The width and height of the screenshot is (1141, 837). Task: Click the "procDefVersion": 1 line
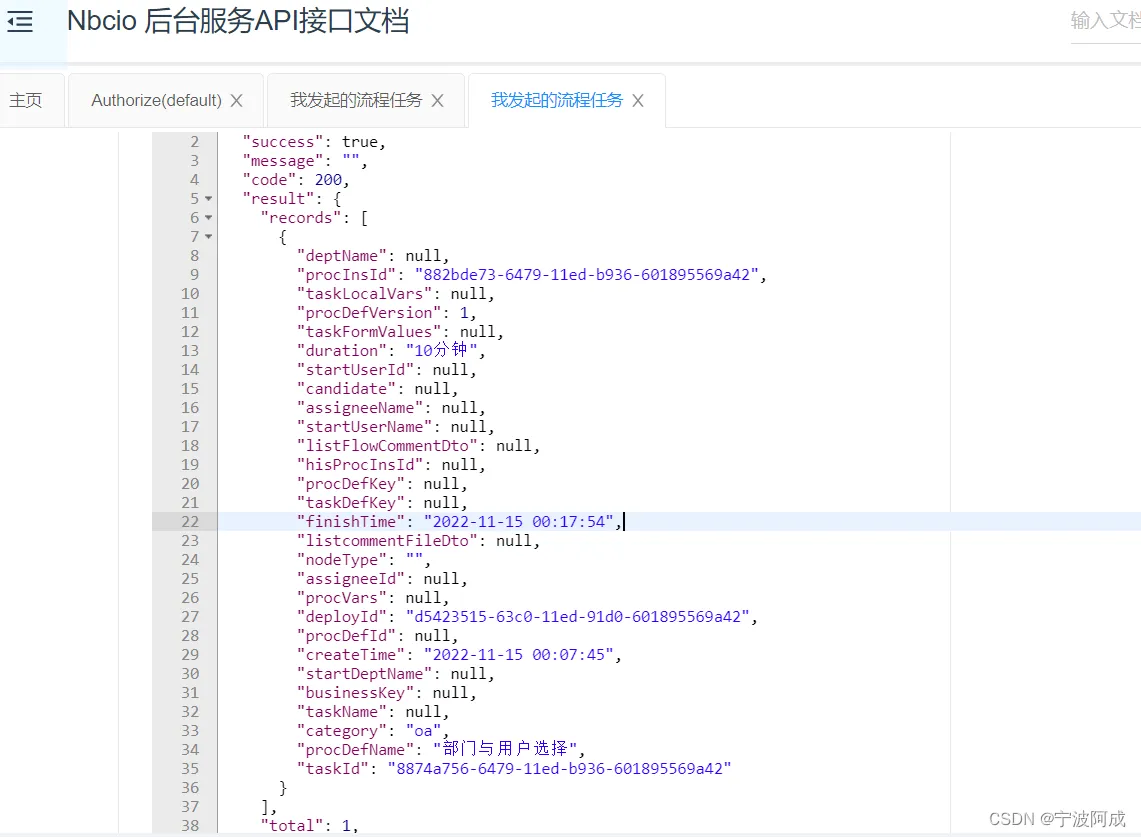[386, 312]
